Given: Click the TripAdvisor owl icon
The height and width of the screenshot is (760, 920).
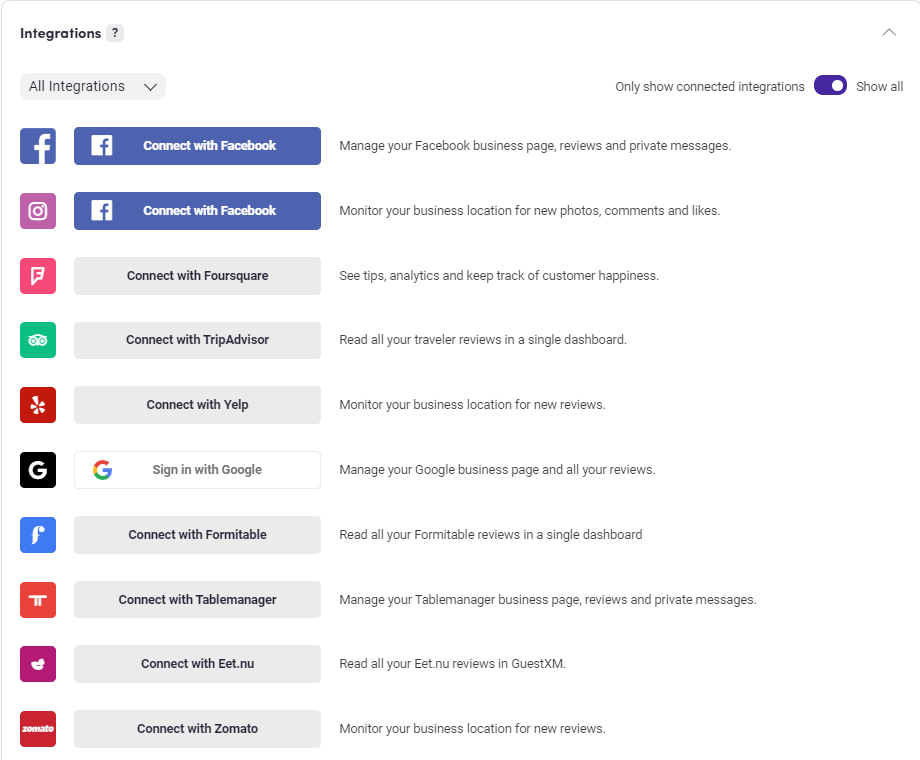Looking at the screenshot, I should [38, 340].
